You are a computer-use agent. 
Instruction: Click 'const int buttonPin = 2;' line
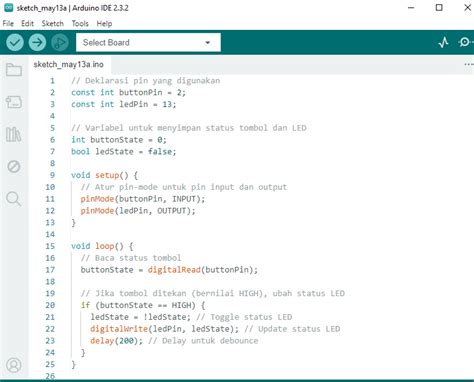pos(128,93)
